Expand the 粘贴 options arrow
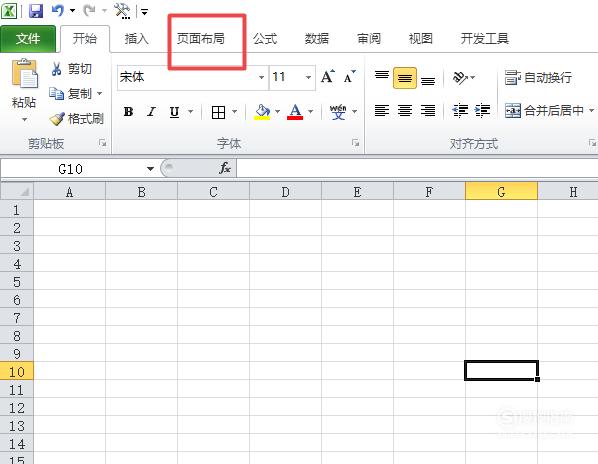The width and height of the screenshot is (598, 464). [x=24, y=119]
